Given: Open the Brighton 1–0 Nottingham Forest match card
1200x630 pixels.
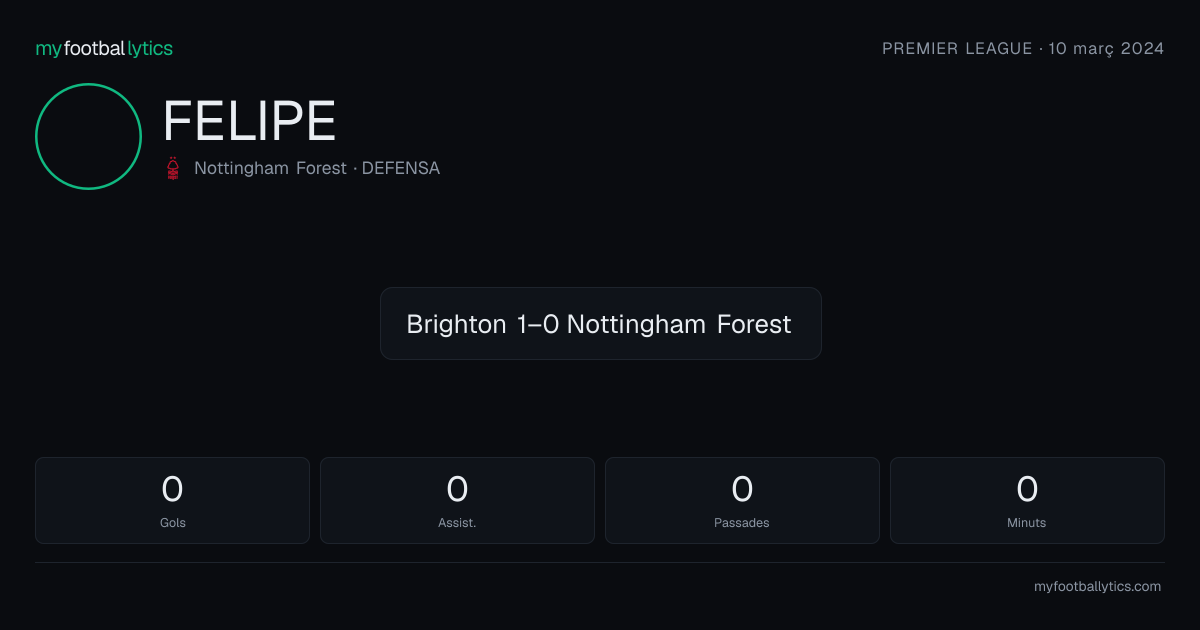Looking at the screenshot, I should point(600,323).
